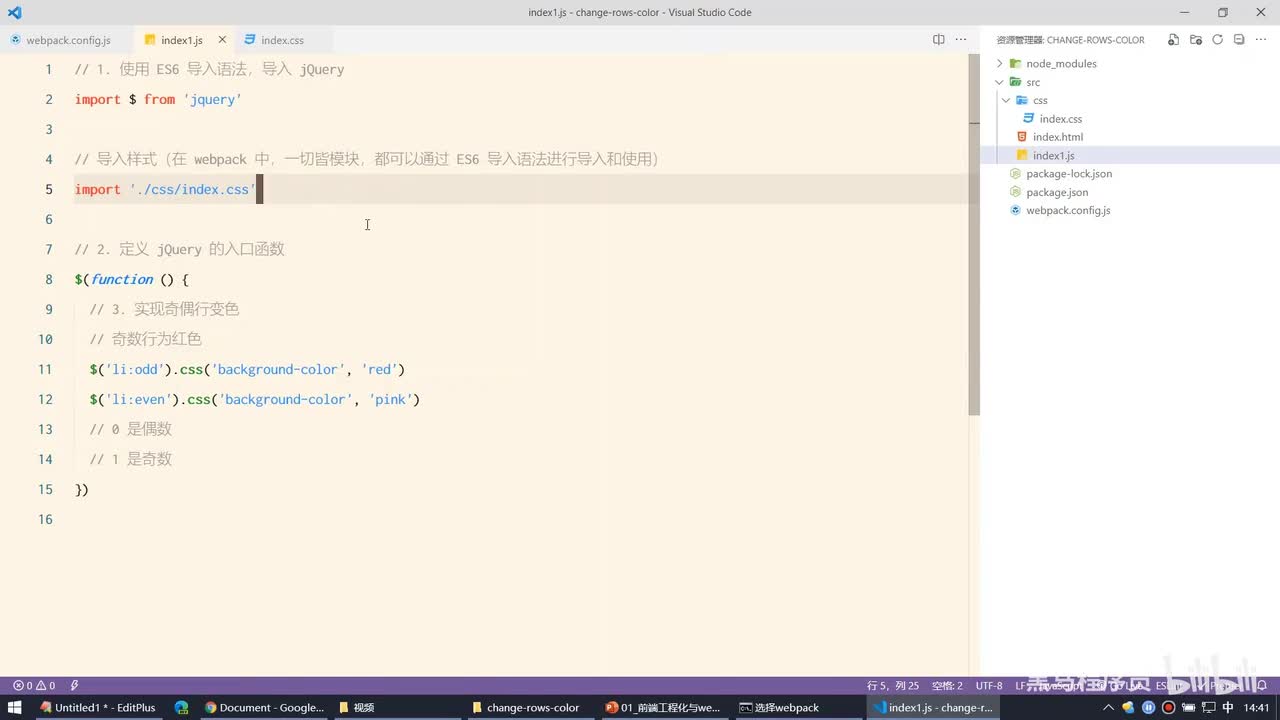This screenshot has width=1280, height=720.
Task: Click the function keyword on line 8
Action: pyautogui.click(x=122, y=279)
